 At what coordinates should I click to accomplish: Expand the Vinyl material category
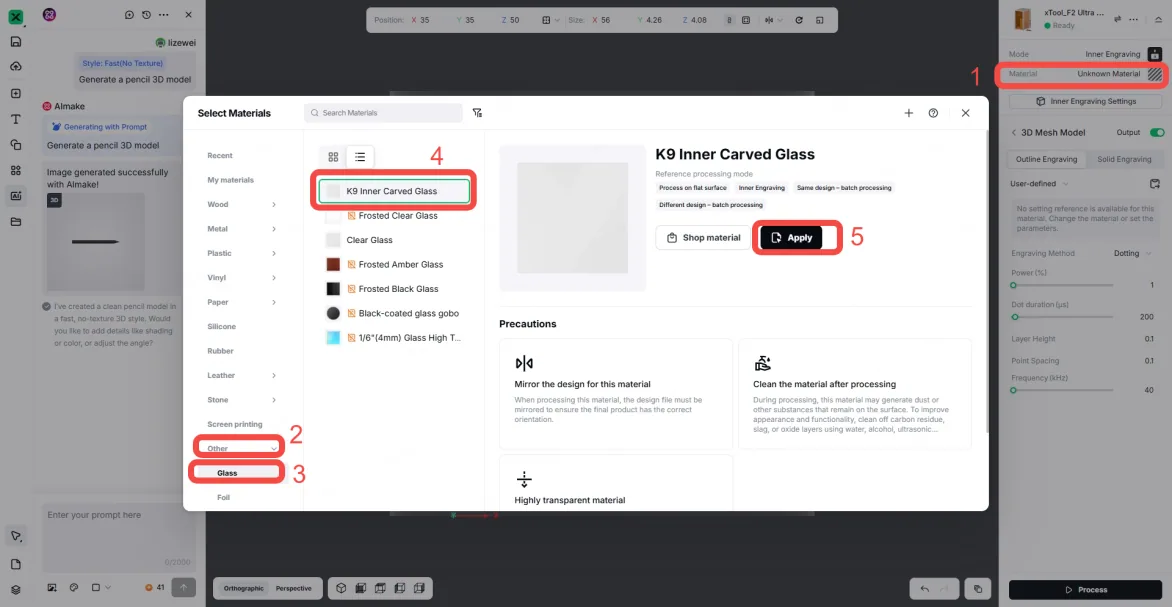[x=241, y=278]
